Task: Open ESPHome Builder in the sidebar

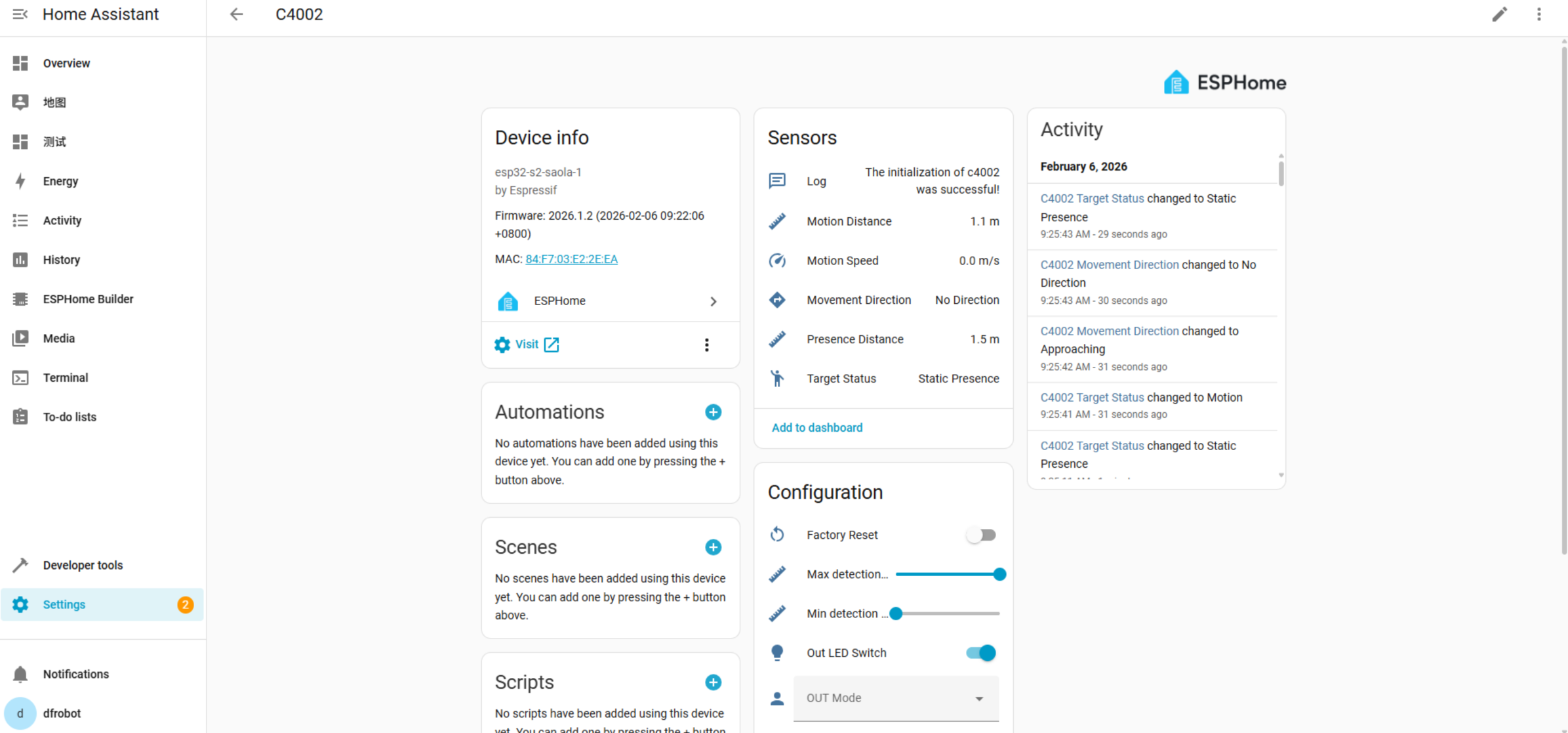Action: pos(102,299)
